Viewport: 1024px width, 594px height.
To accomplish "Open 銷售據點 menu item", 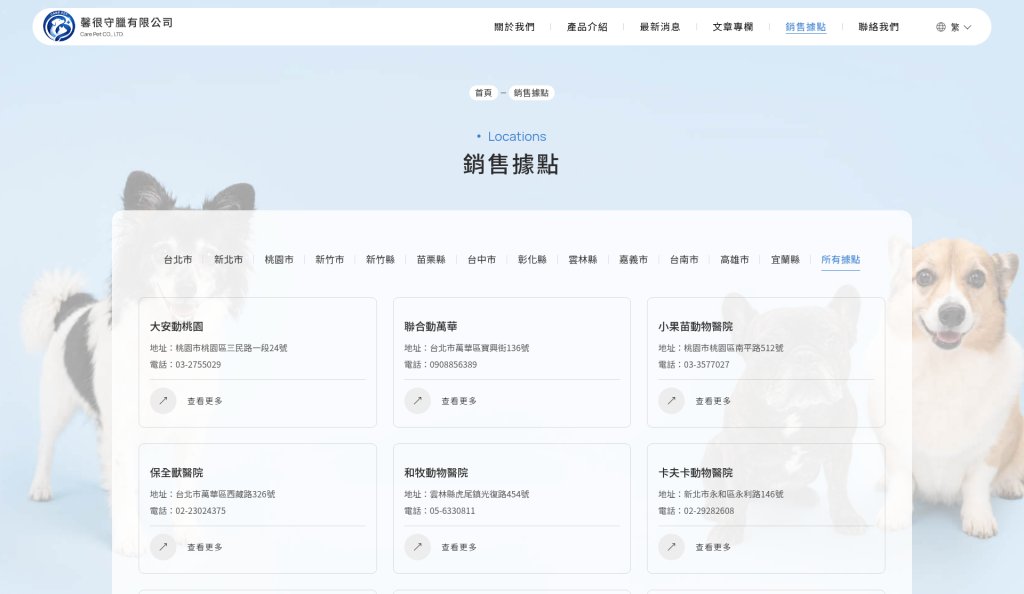I will tap(805, 27).
